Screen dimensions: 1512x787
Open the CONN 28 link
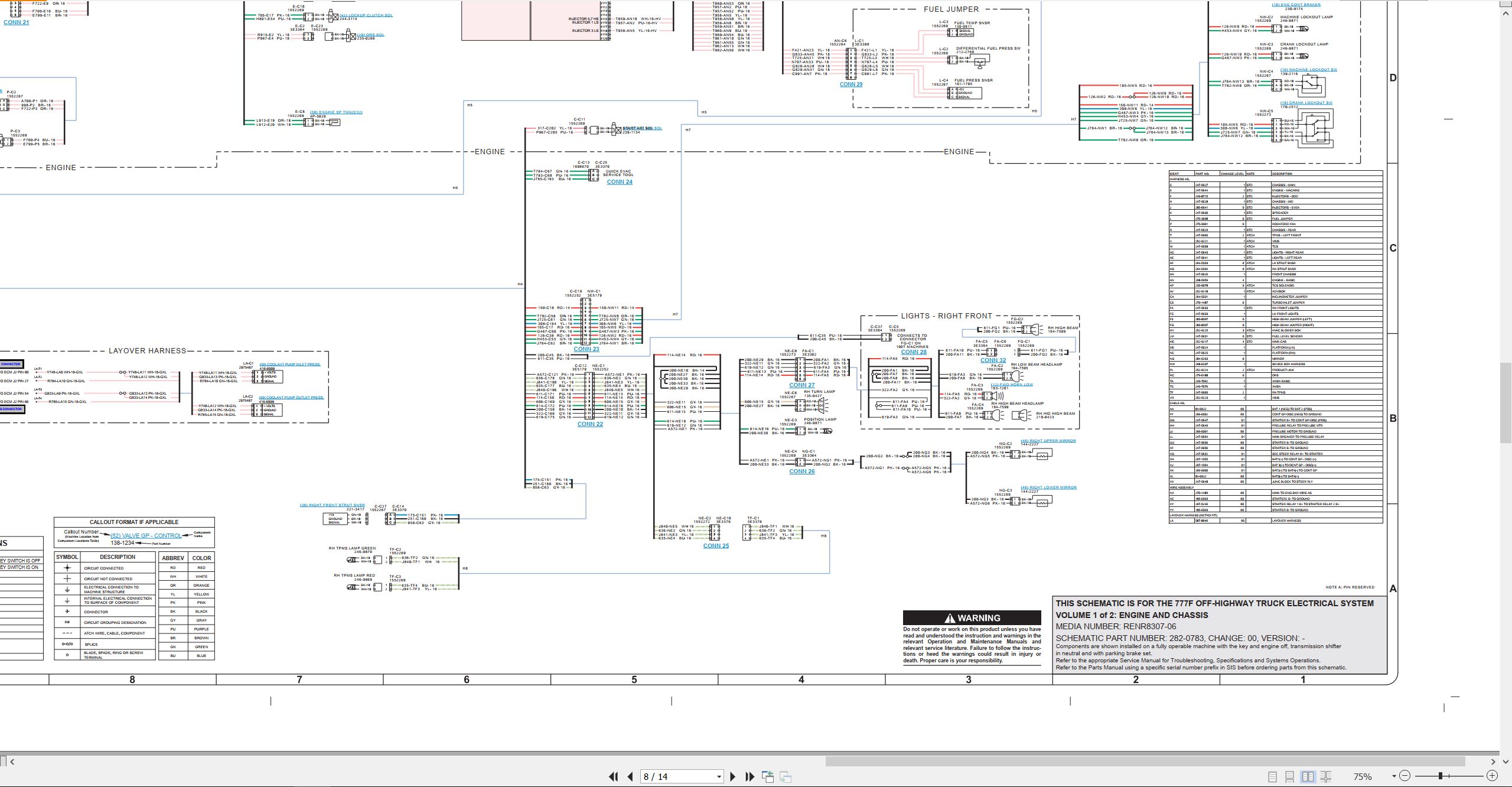coord(914,352)
